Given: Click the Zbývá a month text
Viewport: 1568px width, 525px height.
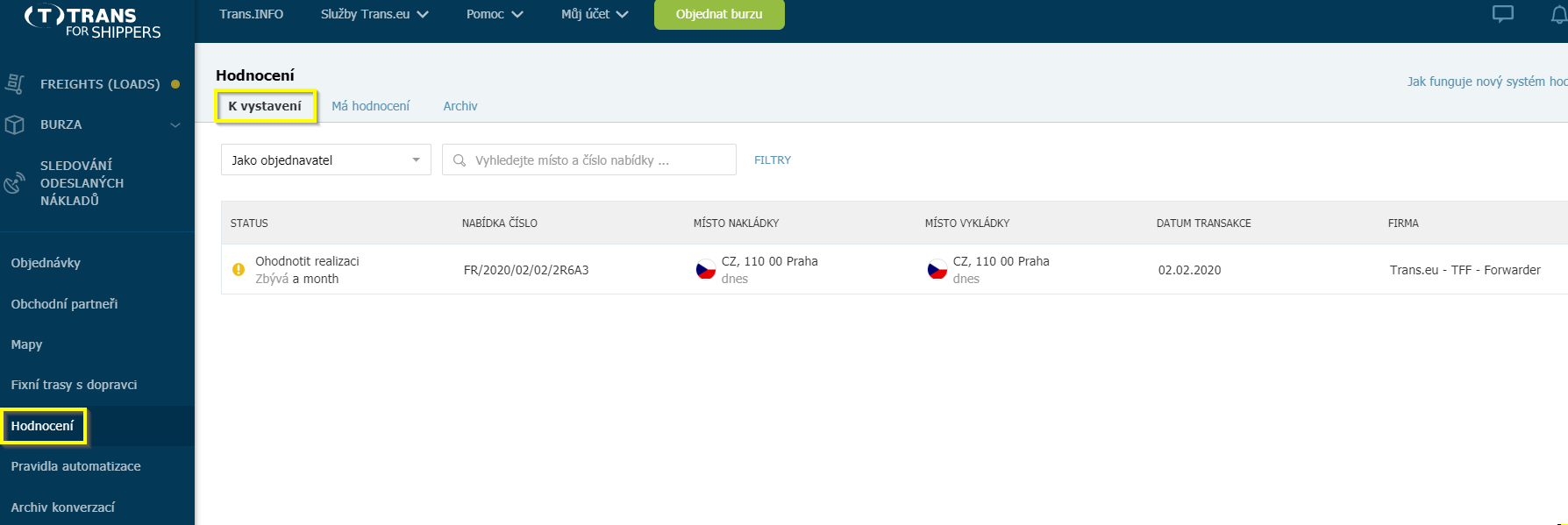Looking at the screenshot, I should click(296, 279).
